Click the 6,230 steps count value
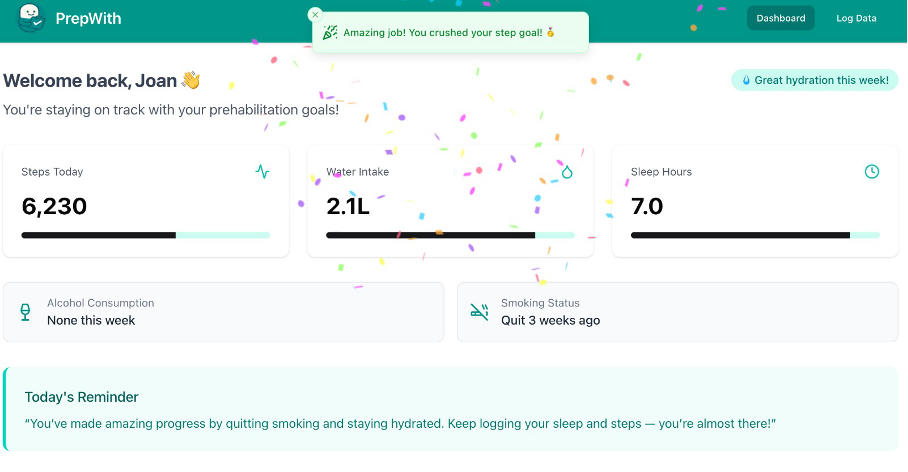908x472 pixels. pos(54,207)
